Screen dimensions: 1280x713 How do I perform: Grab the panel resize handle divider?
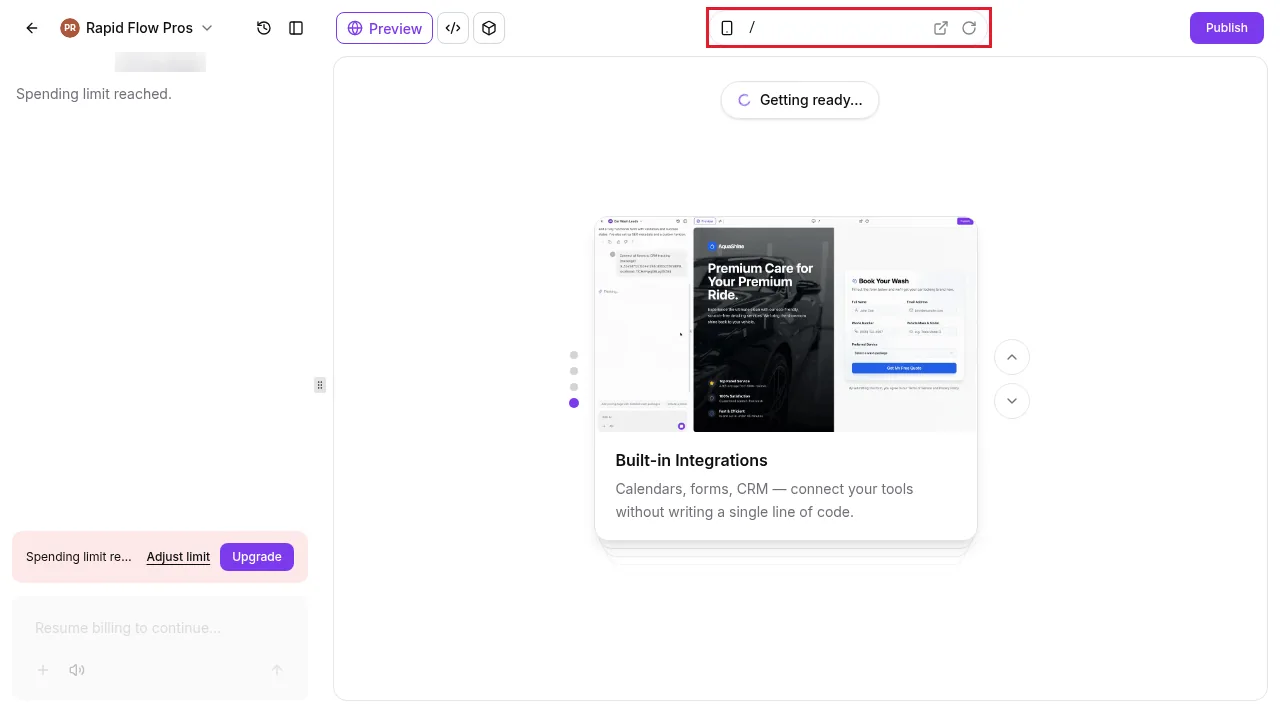pos(320,385)
